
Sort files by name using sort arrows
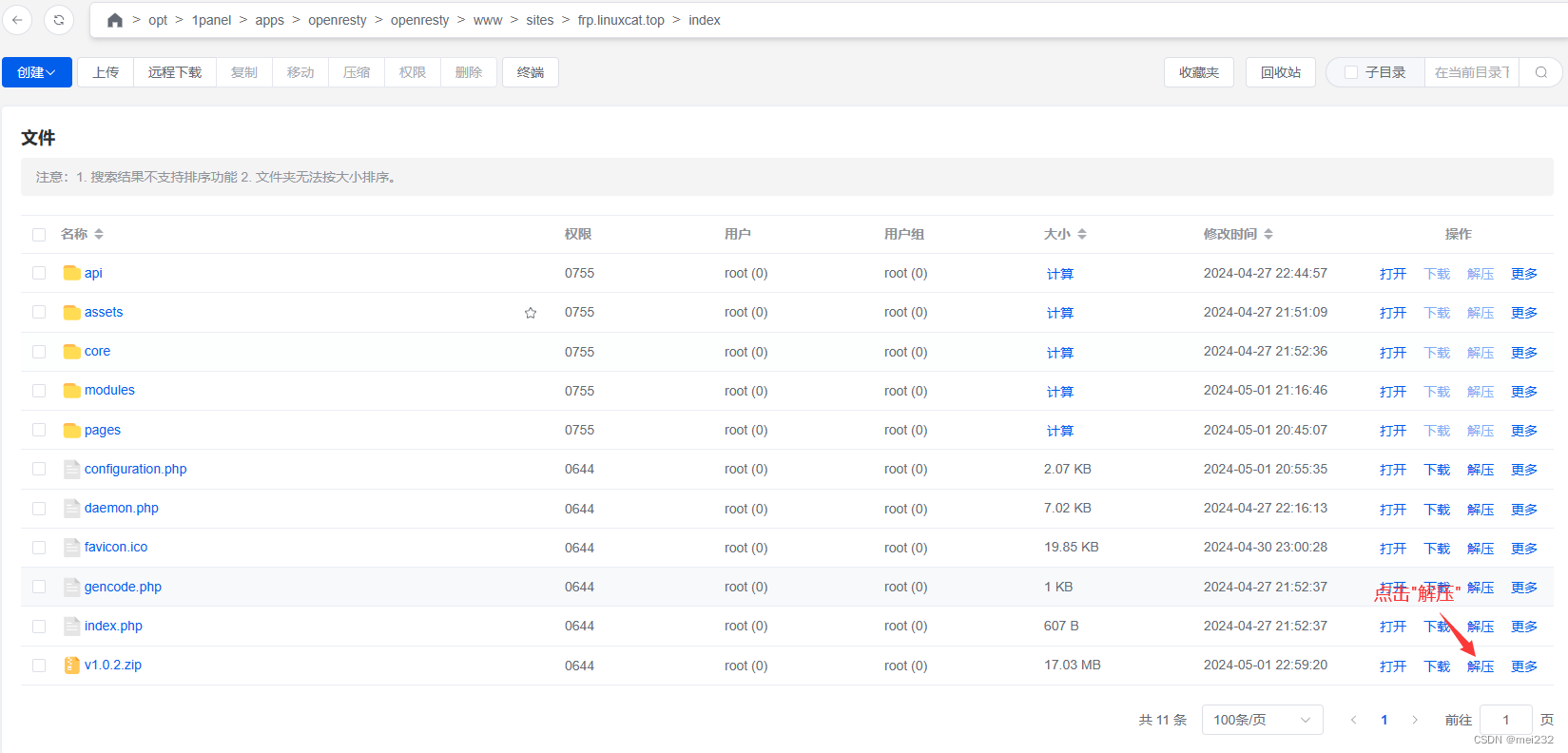tap(99, 234)
